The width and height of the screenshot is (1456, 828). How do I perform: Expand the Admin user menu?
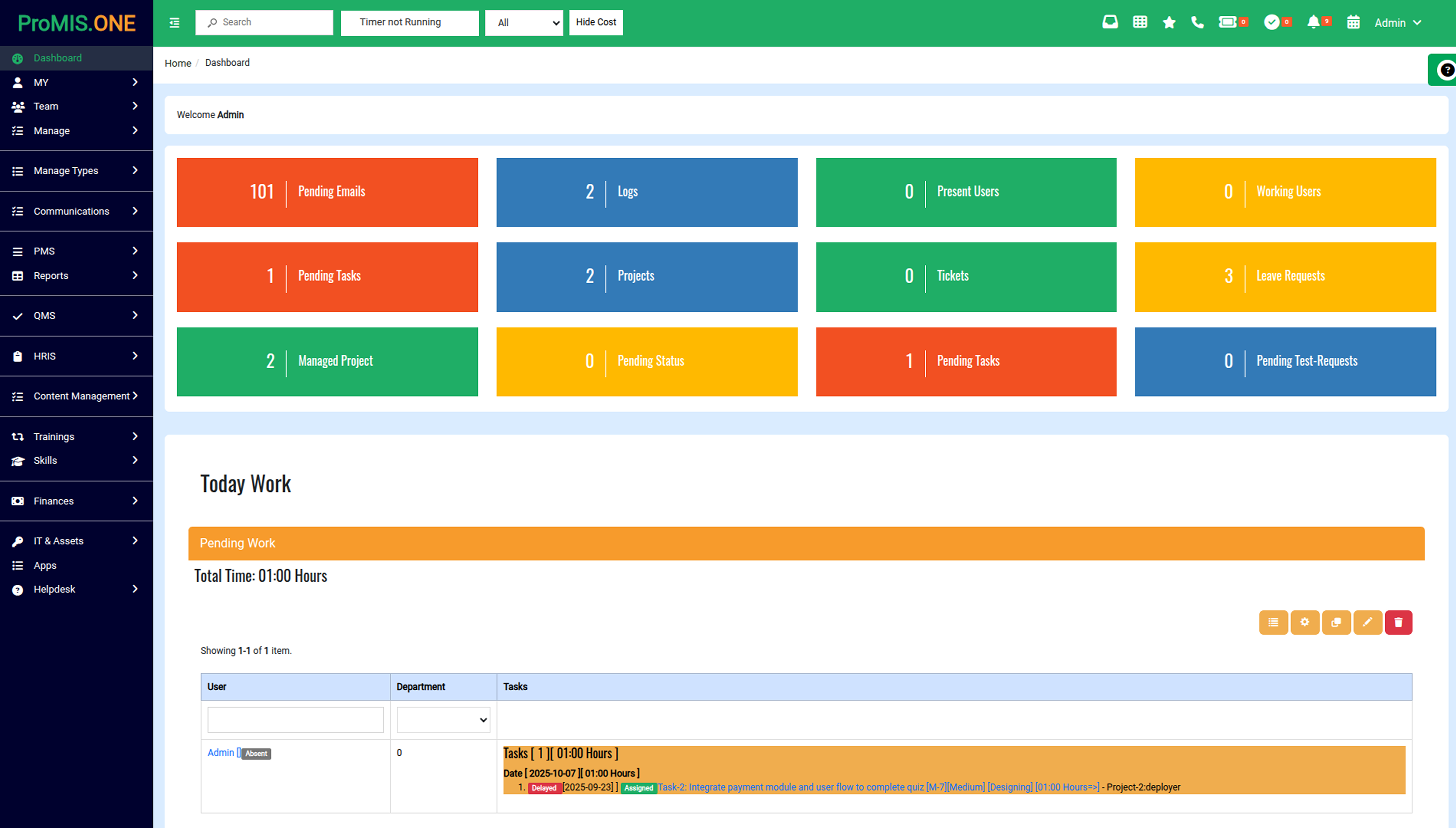tap(1397, 23)
